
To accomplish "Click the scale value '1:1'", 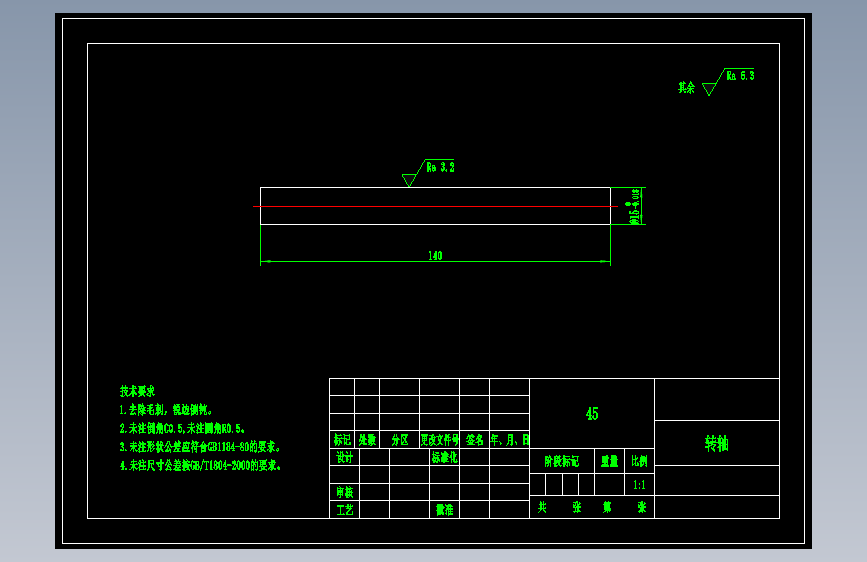I will pyautogui.click(x=639, y=485).
